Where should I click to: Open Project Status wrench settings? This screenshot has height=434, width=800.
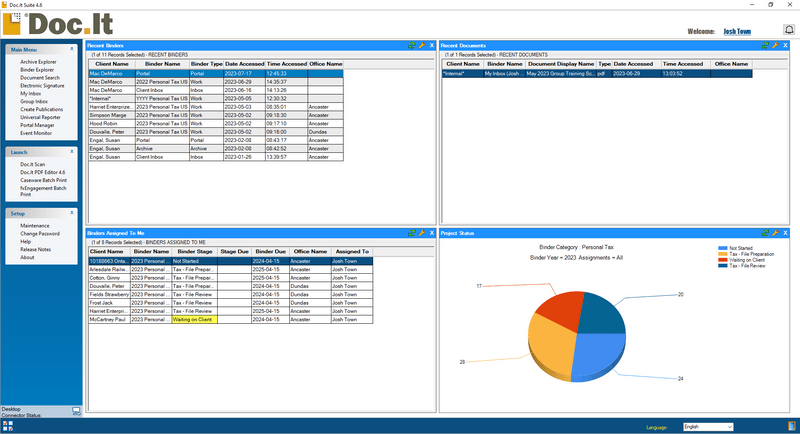tap(776, 233)
